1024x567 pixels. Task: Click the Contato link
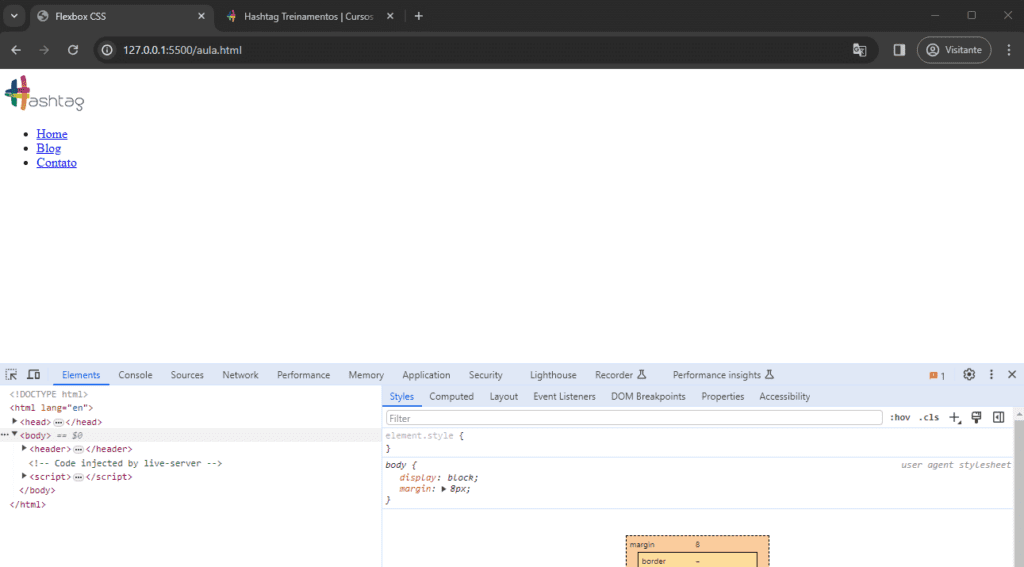pos(56,163)
